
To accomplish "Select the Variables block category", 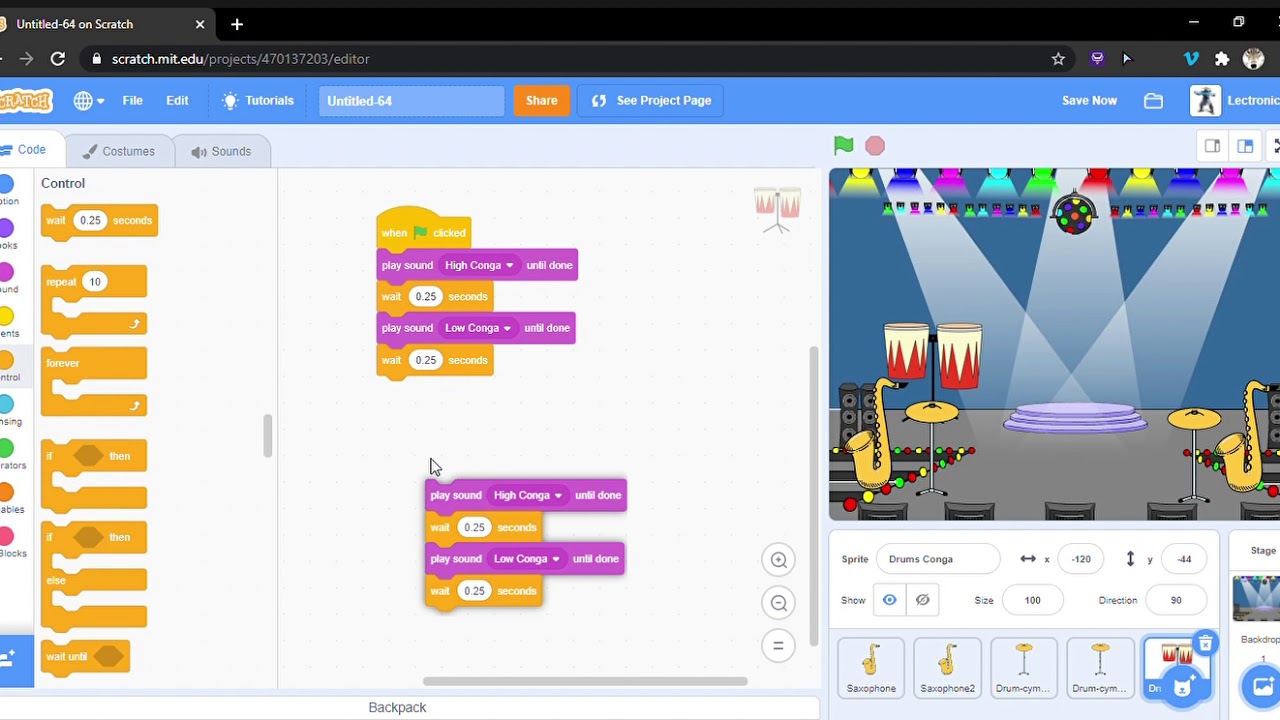I will coord(8,498).
